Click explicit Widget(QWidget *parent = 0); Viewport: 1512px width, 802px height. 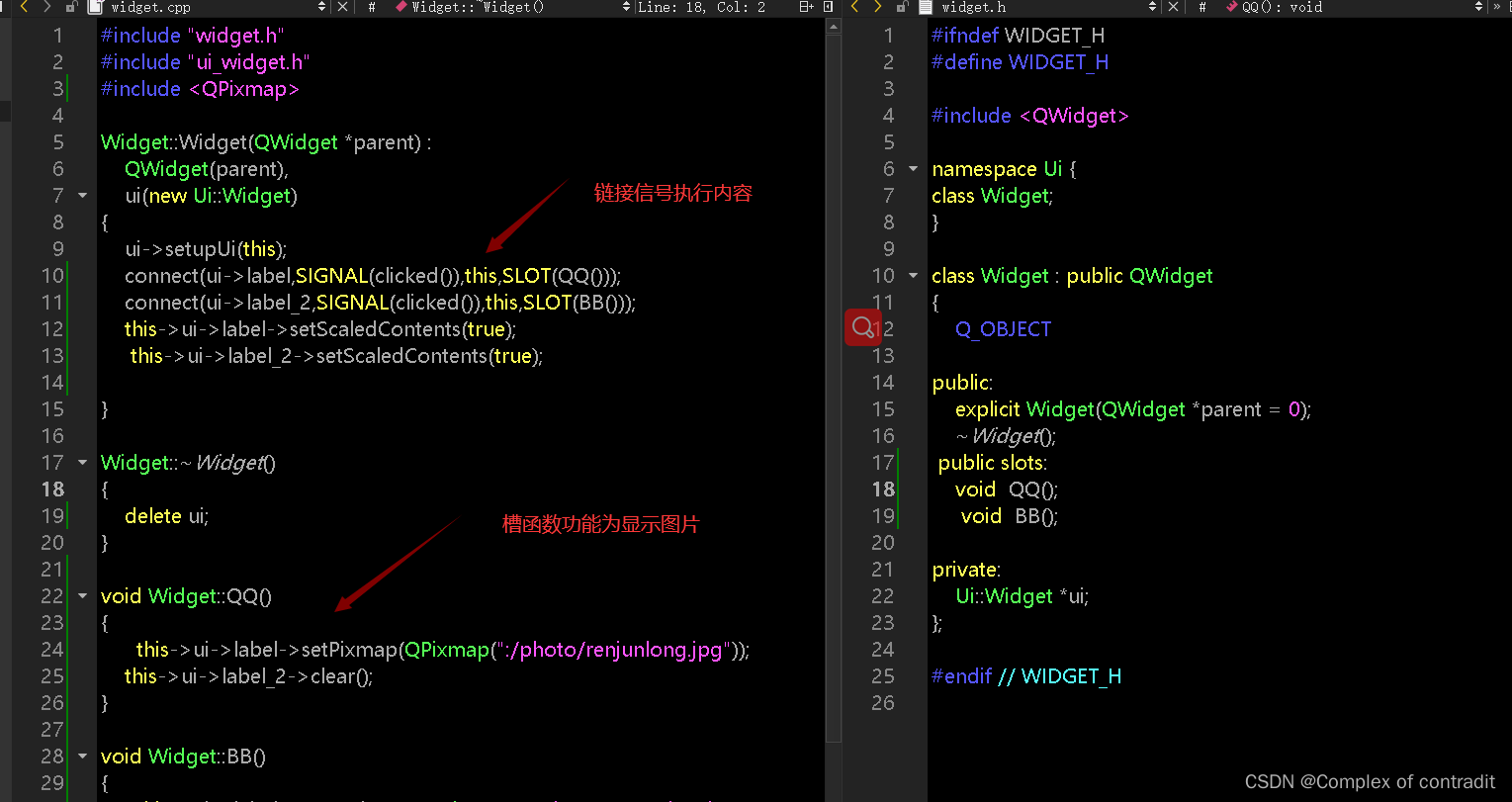coord(1133,408)
